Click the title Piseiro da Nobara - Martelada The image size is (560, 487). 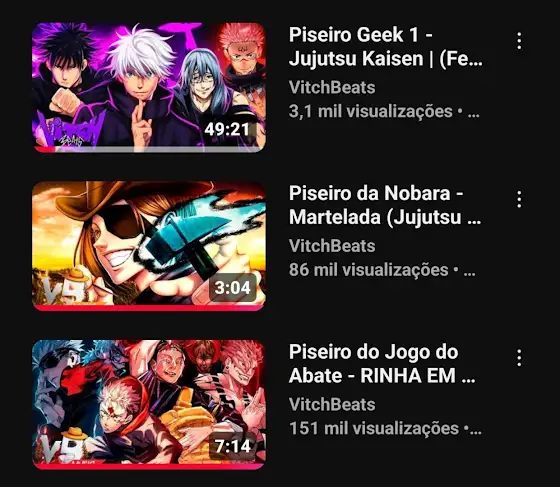tap(385, 205)
